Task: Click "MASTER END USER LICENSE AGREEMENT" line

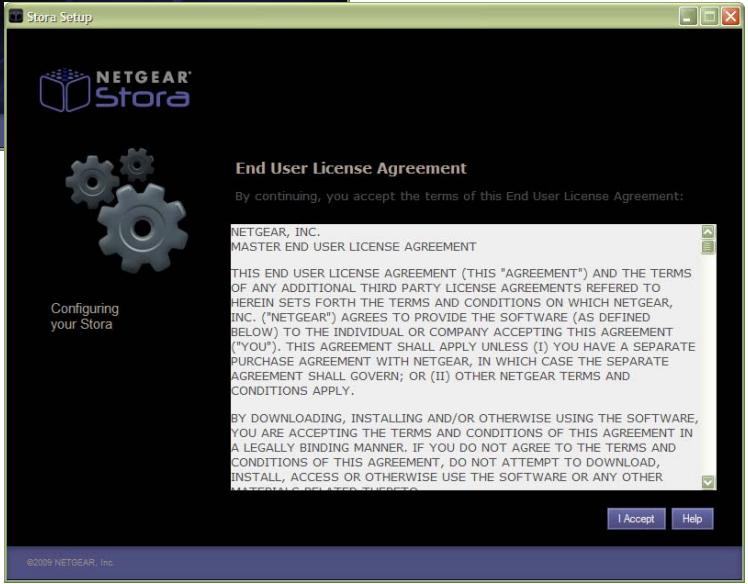Action: [x=353, y=247]
